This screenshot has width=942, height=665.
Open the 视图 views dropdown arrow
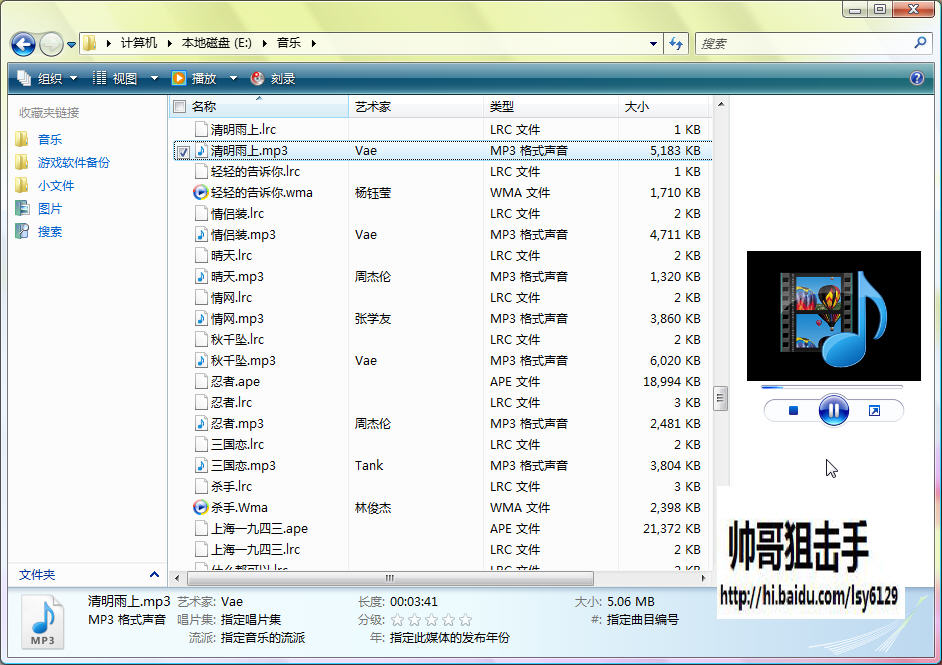[154, 78]
